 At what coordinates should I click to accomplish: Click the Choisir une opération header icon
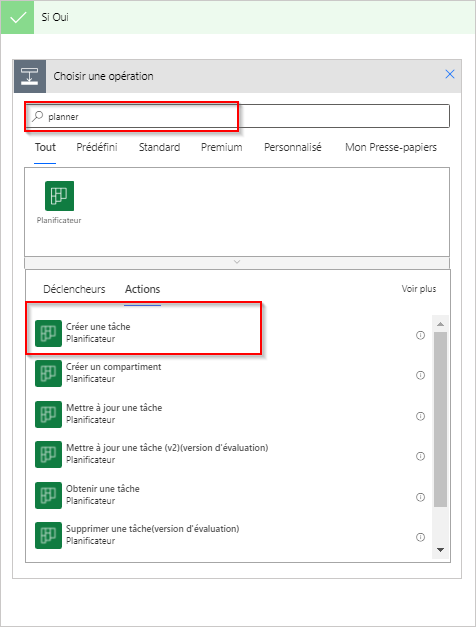tap(30, 76)
